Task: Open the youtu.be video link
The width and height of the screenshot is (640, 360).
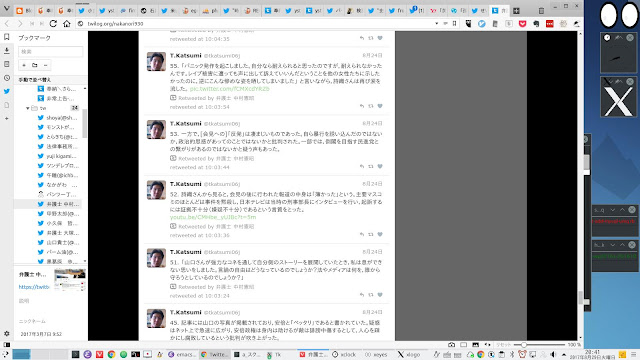Action: [213, 217]
